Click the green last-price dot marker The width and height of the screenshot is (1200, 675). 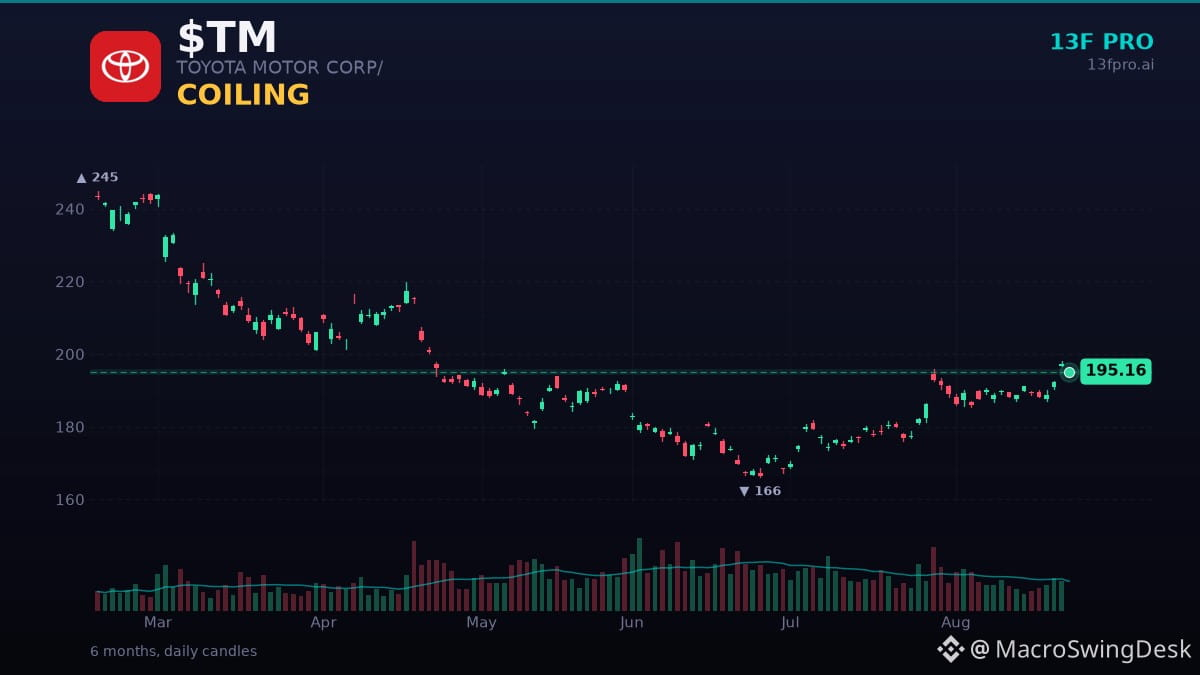[1069, 372]
